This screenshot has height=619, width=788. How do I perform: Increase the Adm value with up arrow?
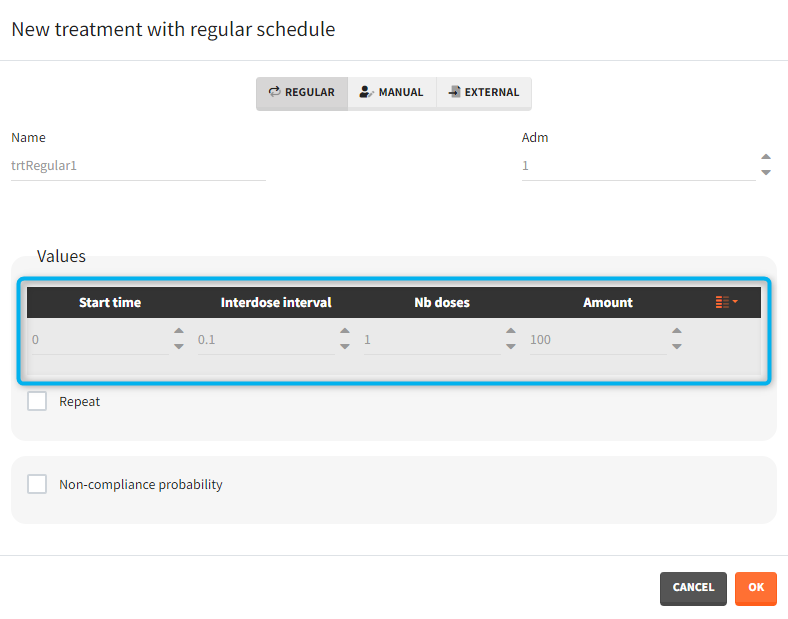click(x=766, y=157)
